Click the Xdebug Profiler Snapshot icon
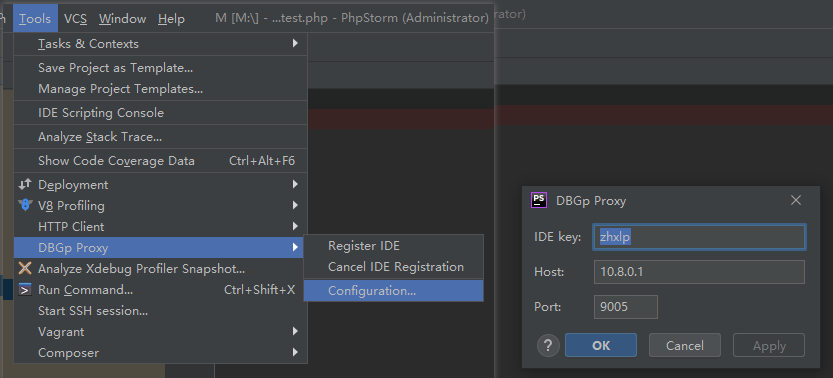 (25, 268)
